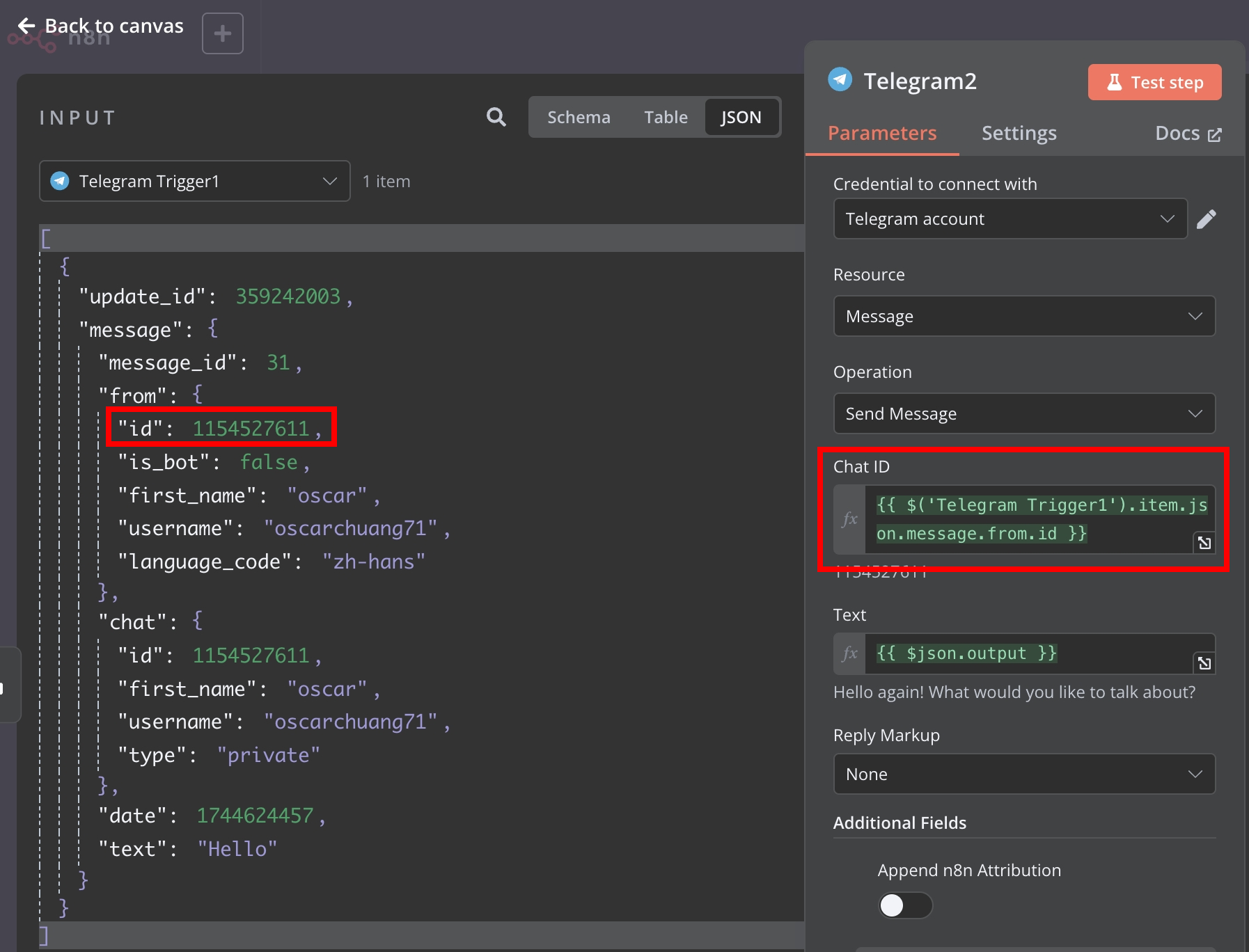Viewport: 1249px width, 952px height.
Task: Switch to the Table view
Action: (666, 117)
